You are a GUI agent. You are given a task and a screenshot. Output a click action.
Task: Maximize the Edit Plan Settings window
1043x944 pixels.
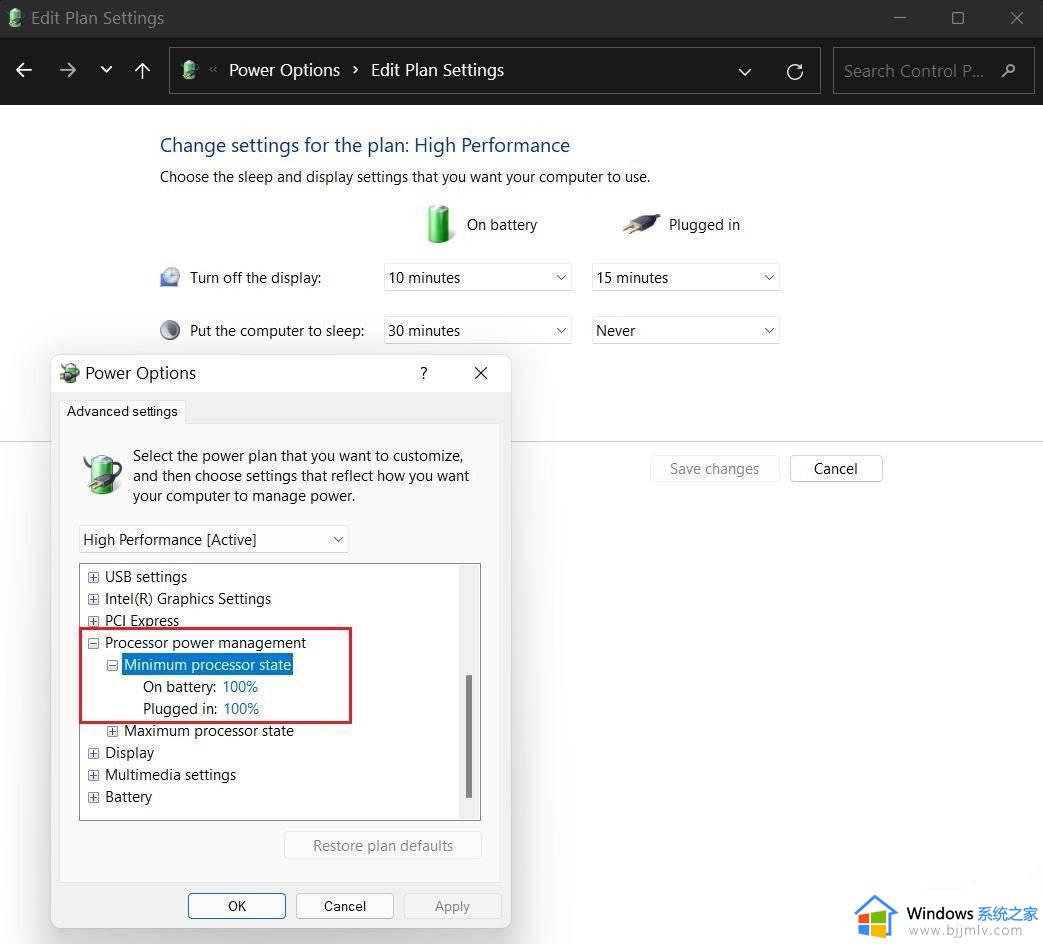[x=957, y=18]
